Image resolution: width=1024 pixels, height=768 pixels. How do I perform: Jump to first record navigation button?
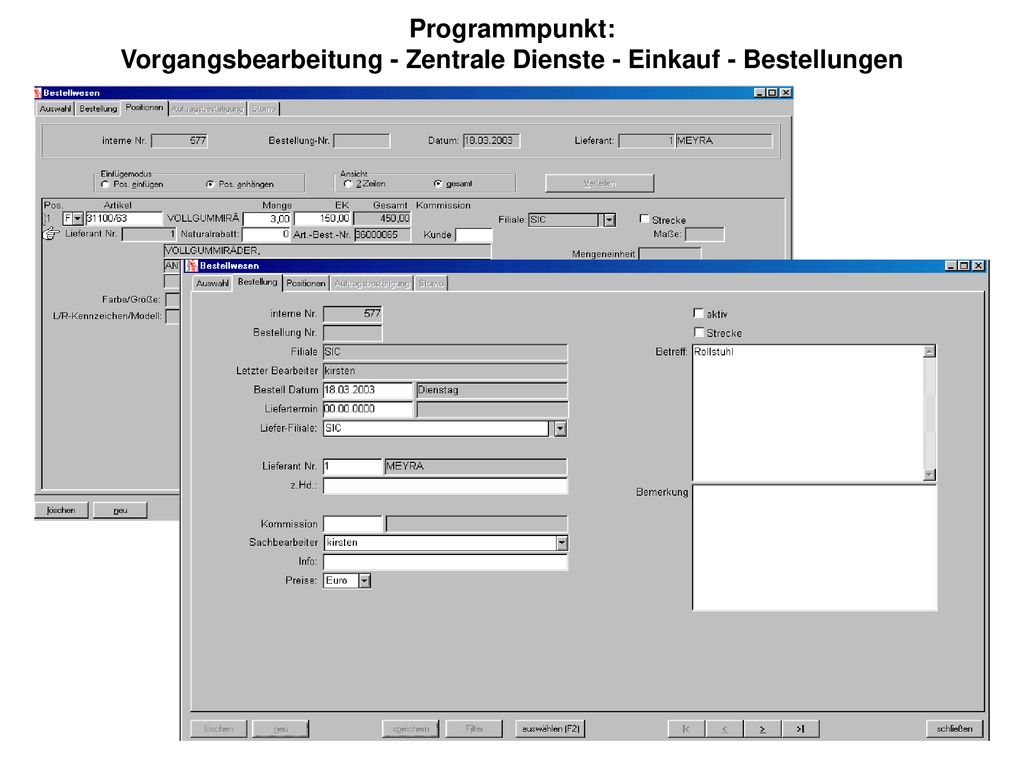coord(686,728)
